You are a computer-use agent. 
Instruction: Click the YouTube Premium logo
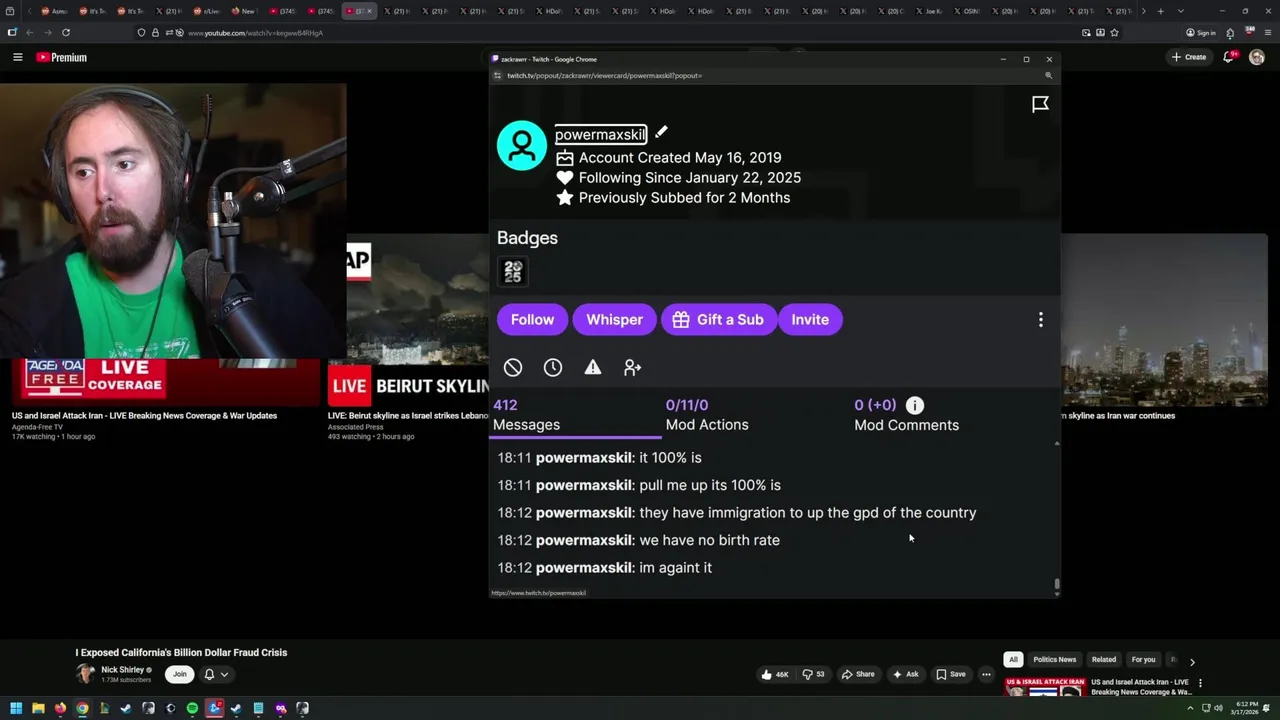click(x=62, y=57)
